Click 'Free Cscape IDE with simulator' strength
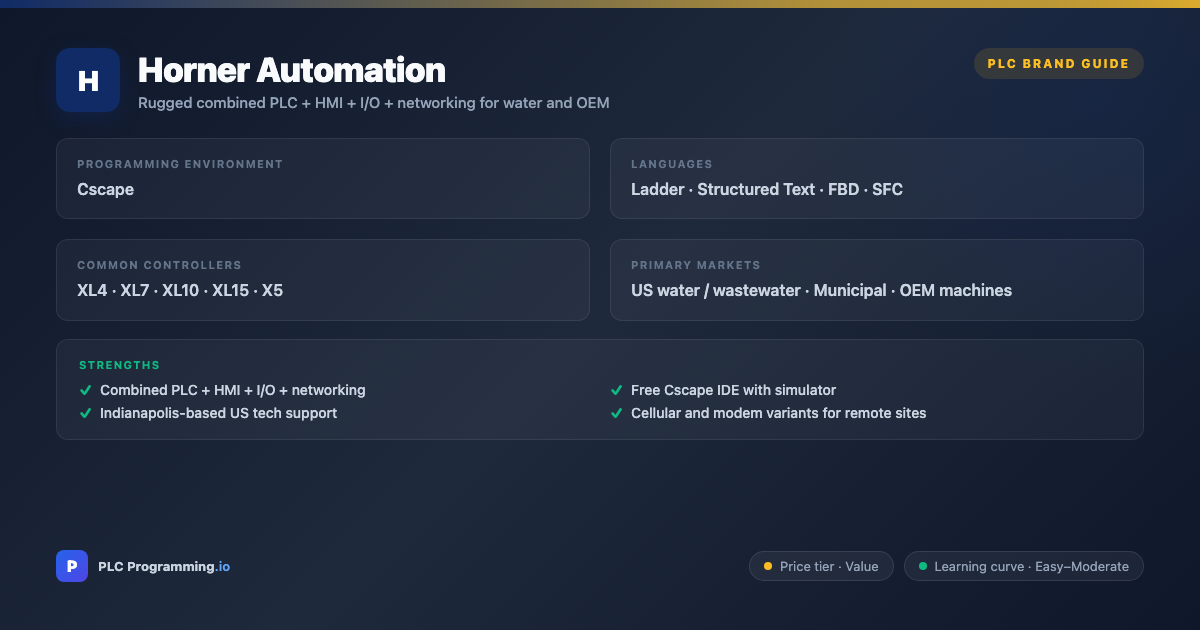 pos(733,390)
